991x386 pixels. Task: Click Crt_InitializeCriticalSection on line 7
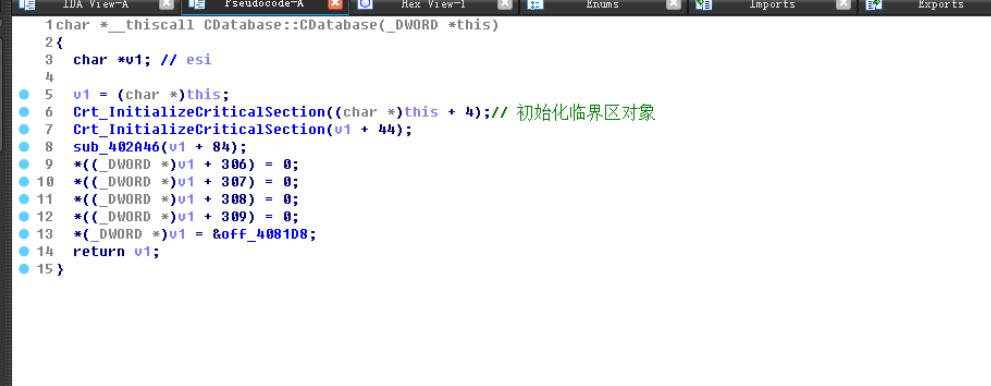[199, 130]
